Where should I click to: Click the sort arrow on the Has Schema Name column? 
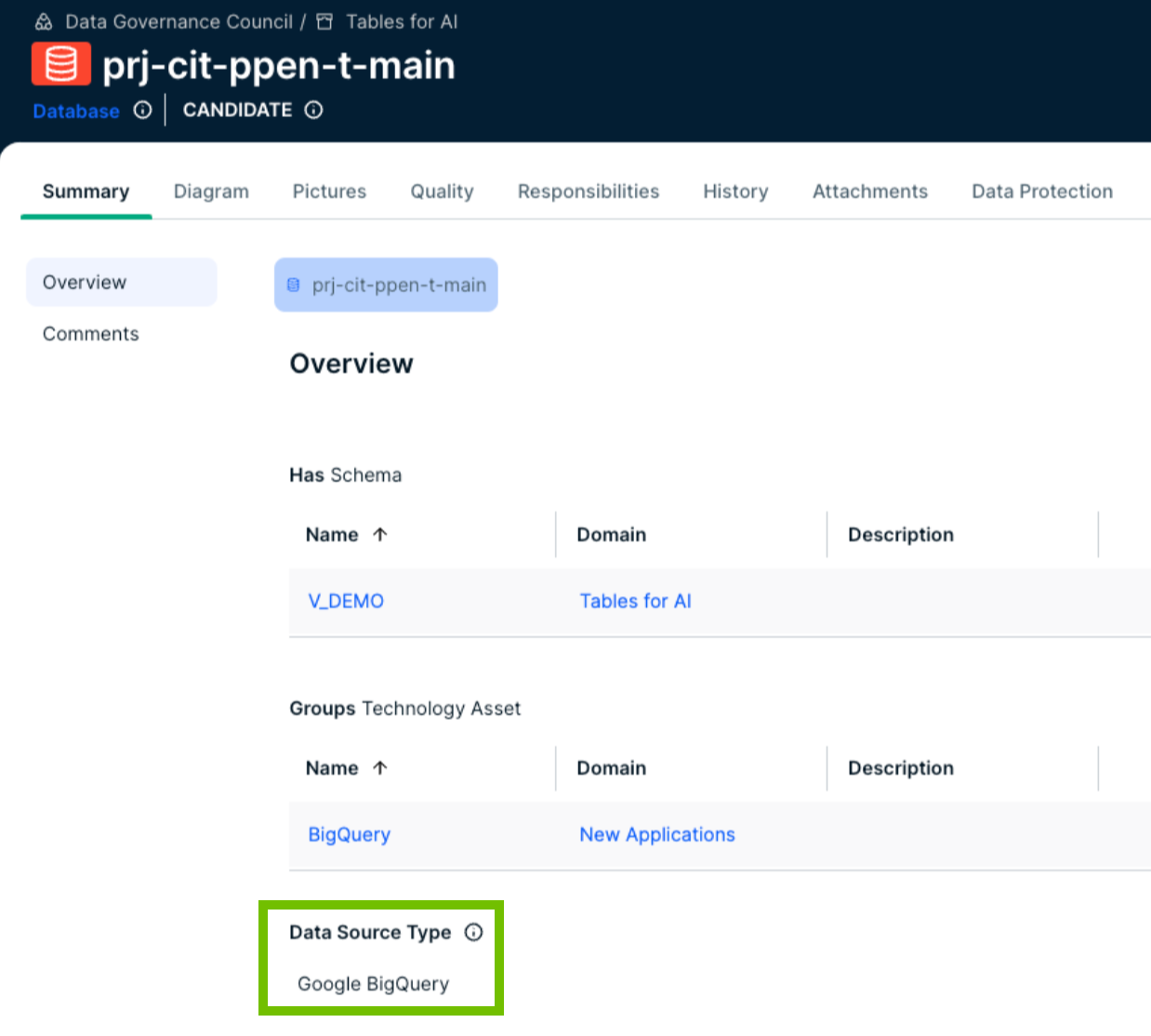coord(380,534)
